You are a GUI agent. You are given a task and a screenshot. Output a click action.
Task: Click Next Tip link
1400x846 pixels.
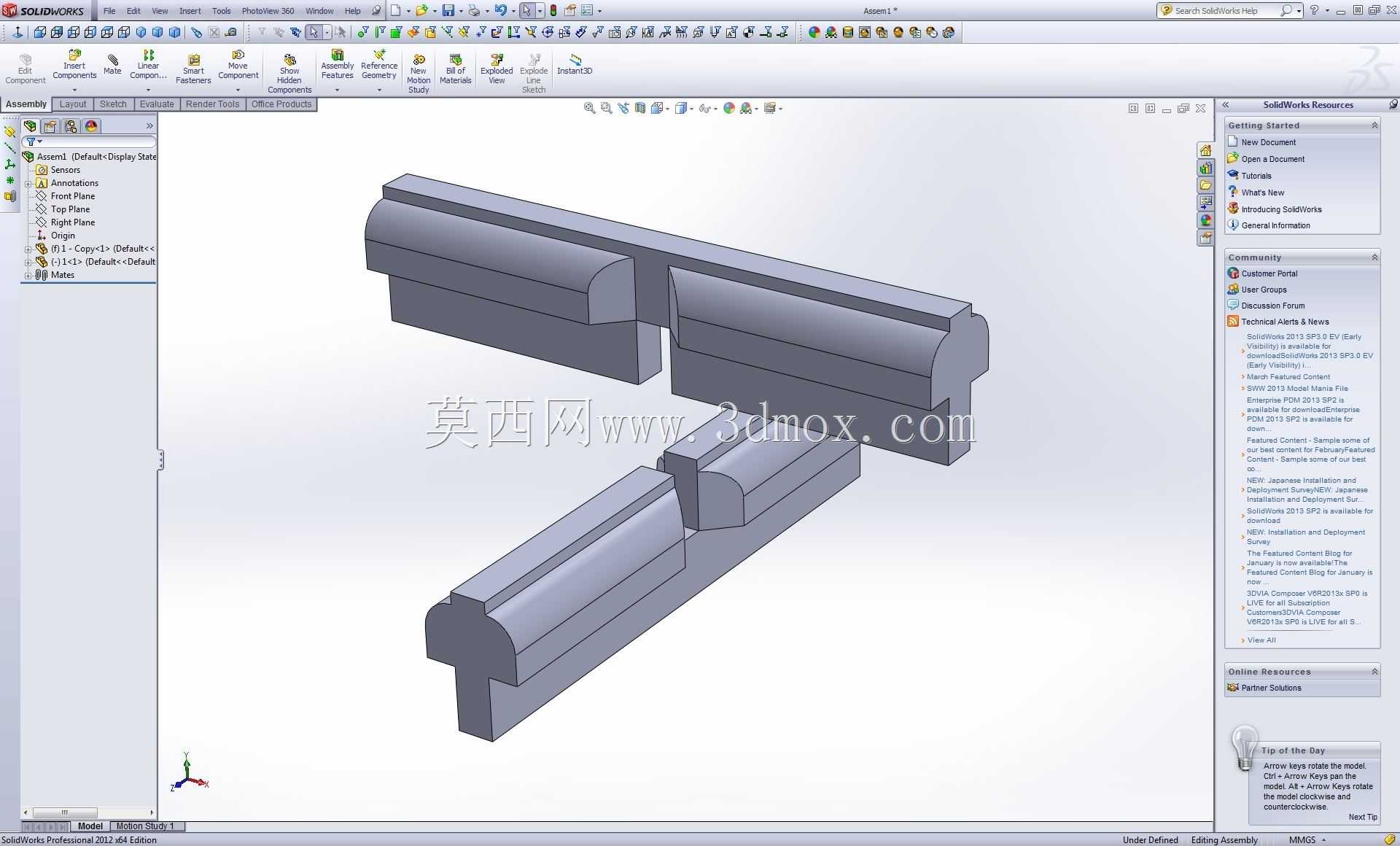[1363, 817]
